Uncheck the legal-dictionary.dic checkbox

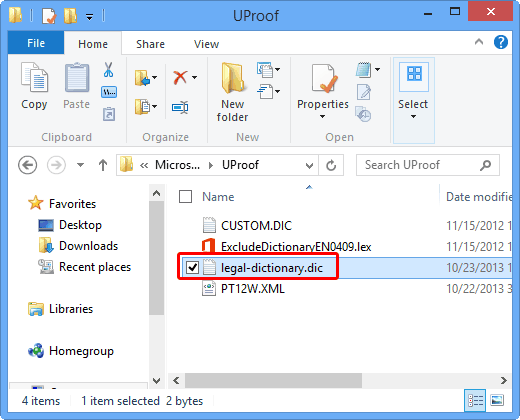(192, 267)
